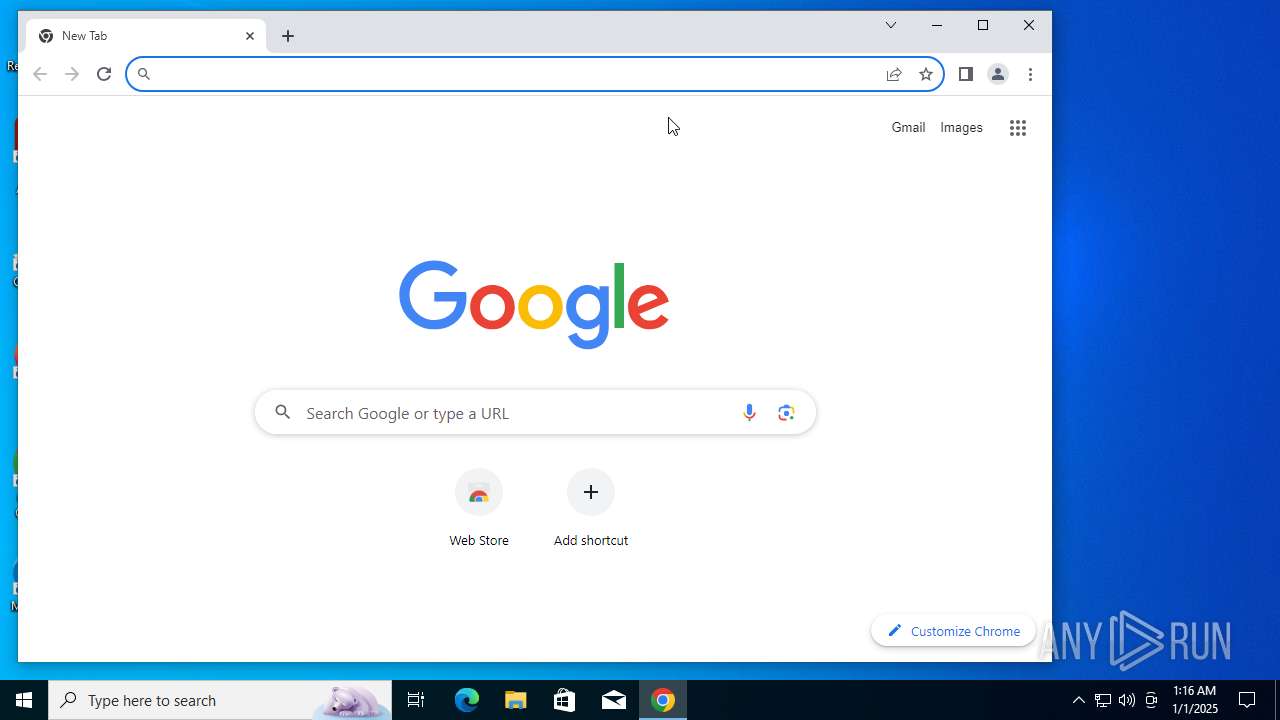The image size is (1280, 720).
Task: Go back using the back arrow
Action: tap(40, 74)
